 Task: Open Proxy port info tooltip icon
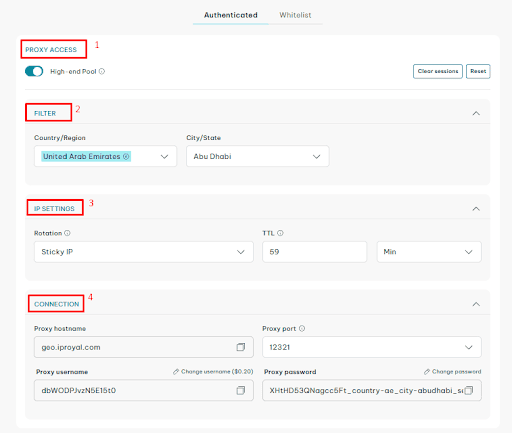coord(302,328)
